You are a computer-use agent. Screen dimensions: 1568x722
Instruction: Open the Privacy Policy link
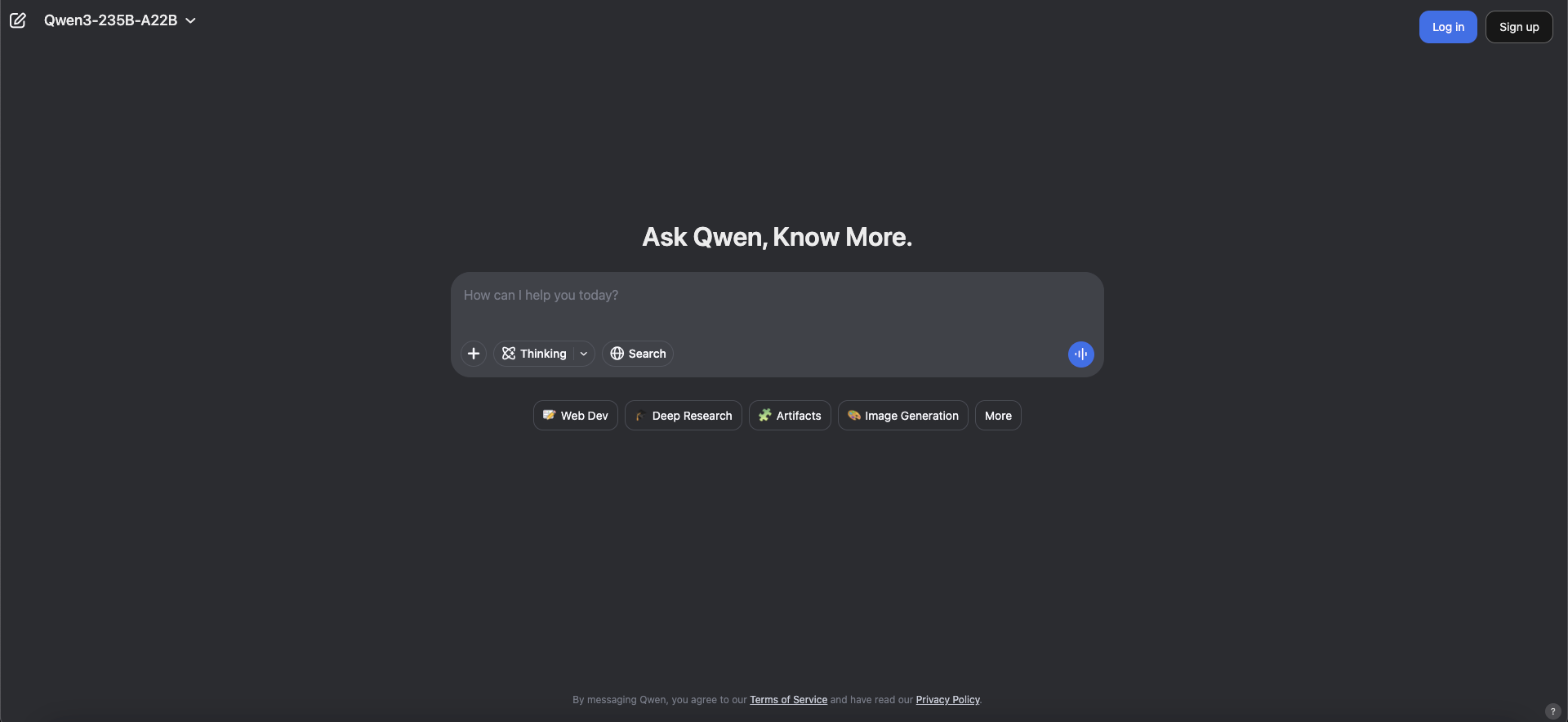pos(947,700)
